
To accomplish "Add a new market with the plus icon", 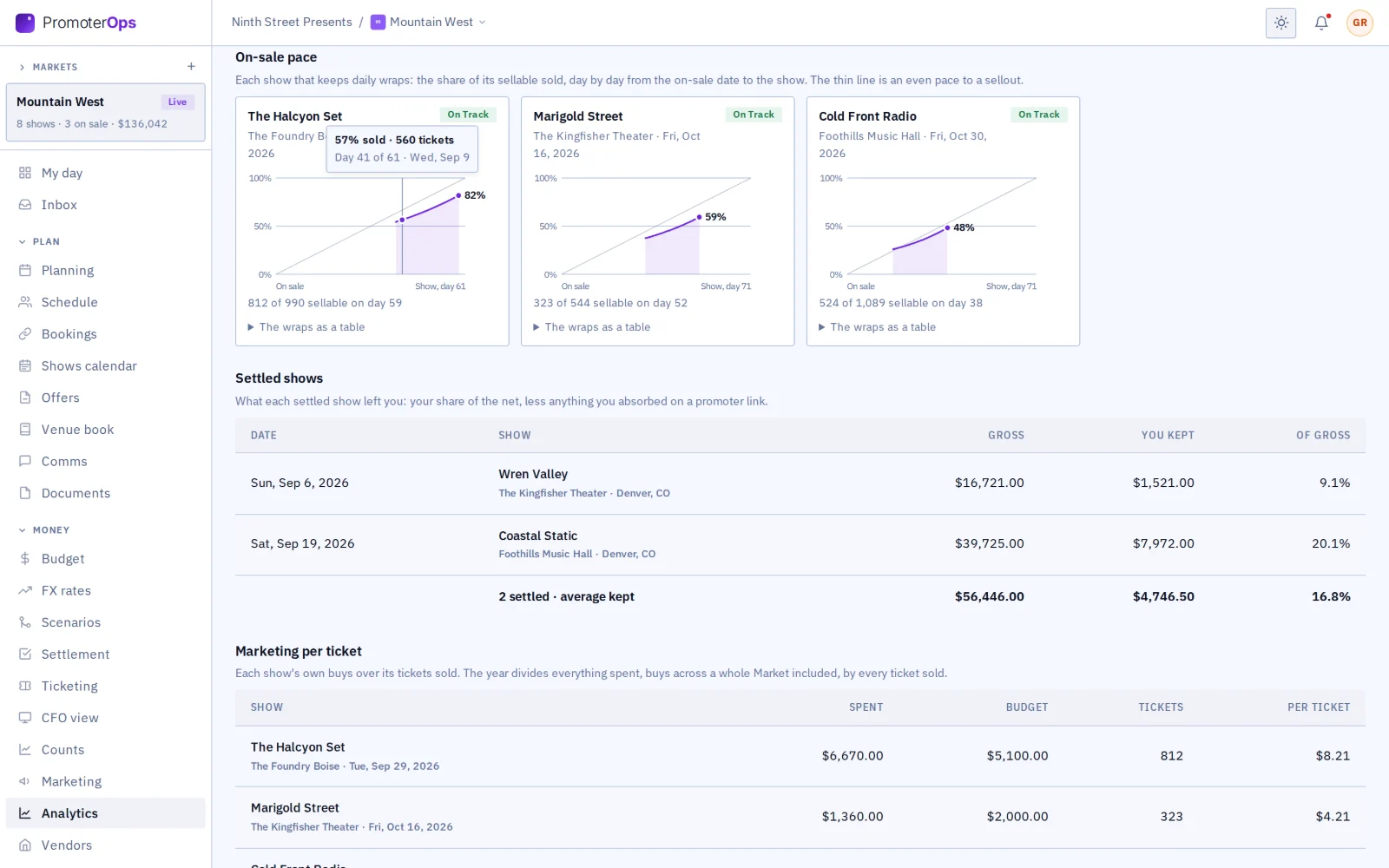I will [191, 67].
